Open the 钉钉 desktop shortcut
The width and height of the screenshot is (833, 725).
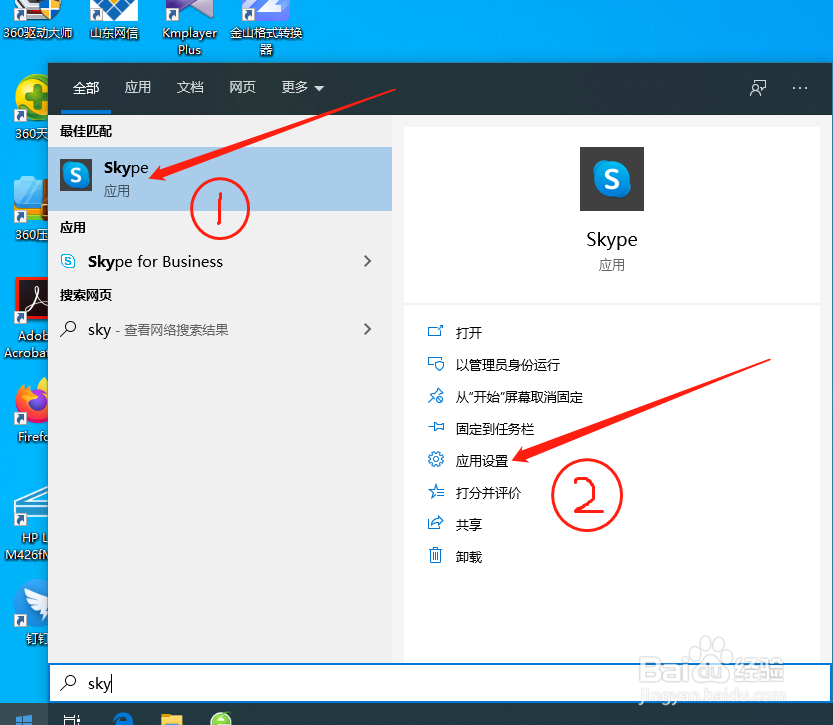click(31, 612)
